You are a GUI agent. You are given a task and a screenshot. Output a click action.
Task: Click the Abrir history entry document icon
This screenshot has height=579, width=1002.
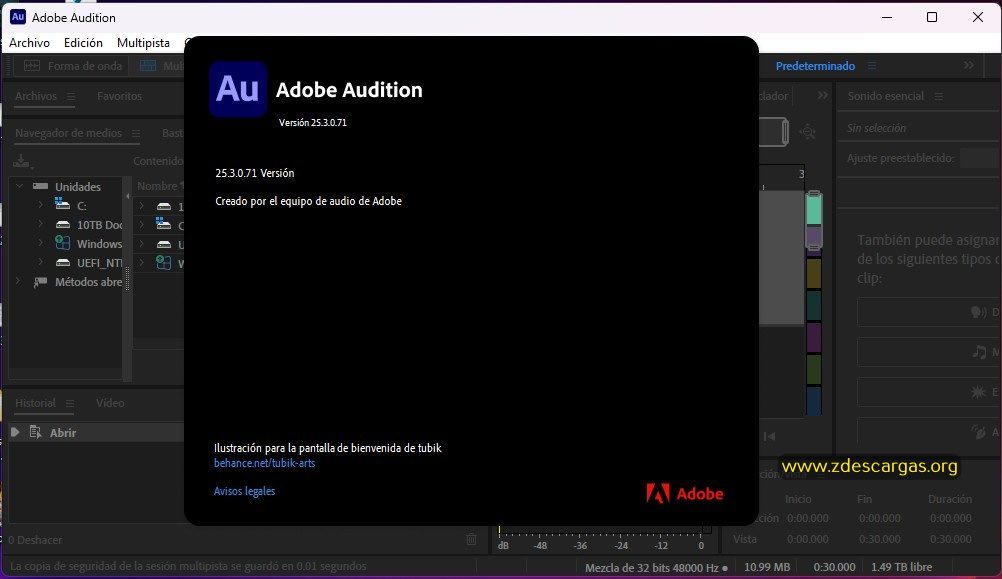pos(36,433)
